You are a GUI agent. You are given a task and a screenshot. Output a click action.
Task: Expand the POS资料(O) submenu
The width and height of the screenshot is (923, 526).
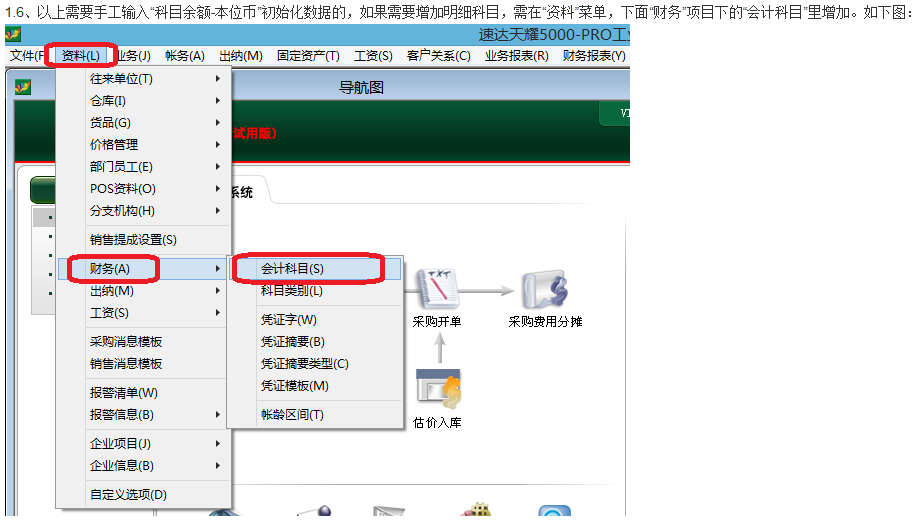tap(144, 189)
